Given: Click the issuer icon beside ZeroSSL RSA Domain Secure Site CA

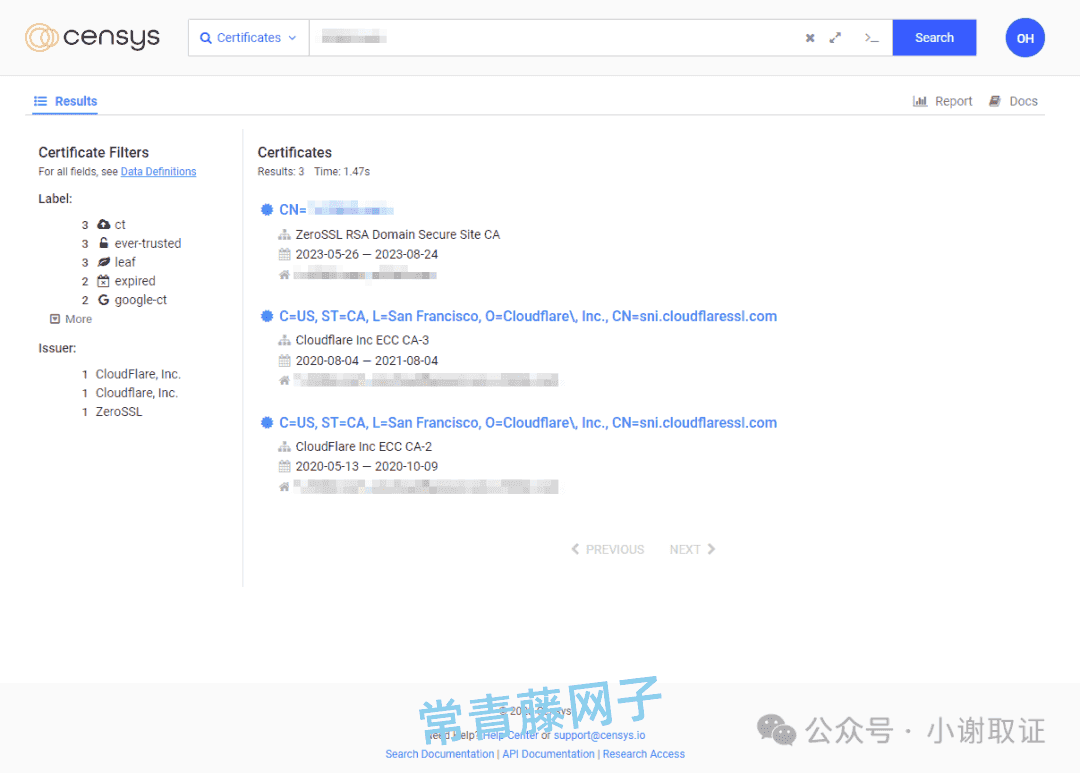Looking at the screenshot, I should point(284,235).
